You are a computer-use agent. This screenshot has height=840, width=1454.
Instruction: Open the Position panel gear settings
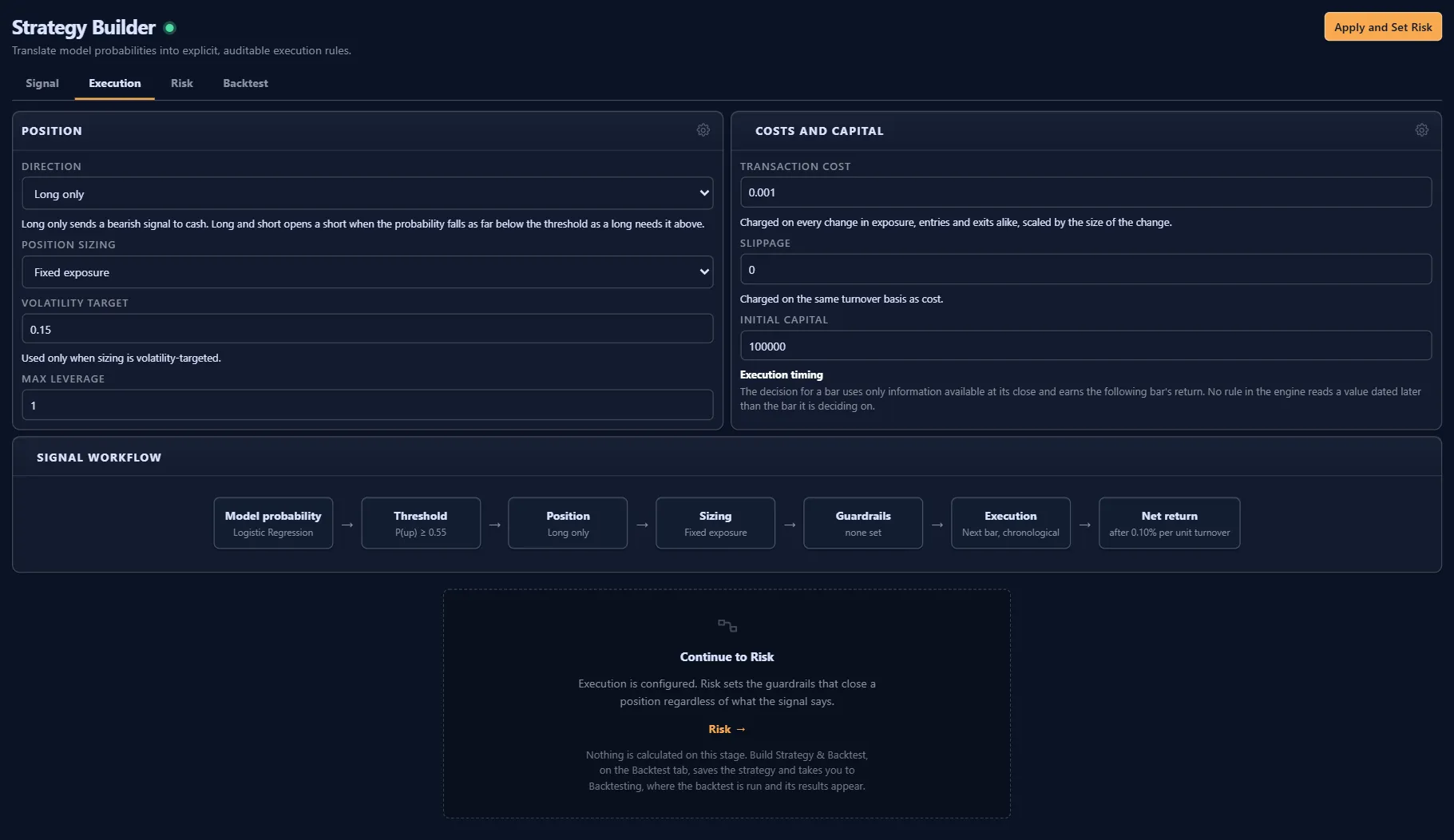pos(703,130)
